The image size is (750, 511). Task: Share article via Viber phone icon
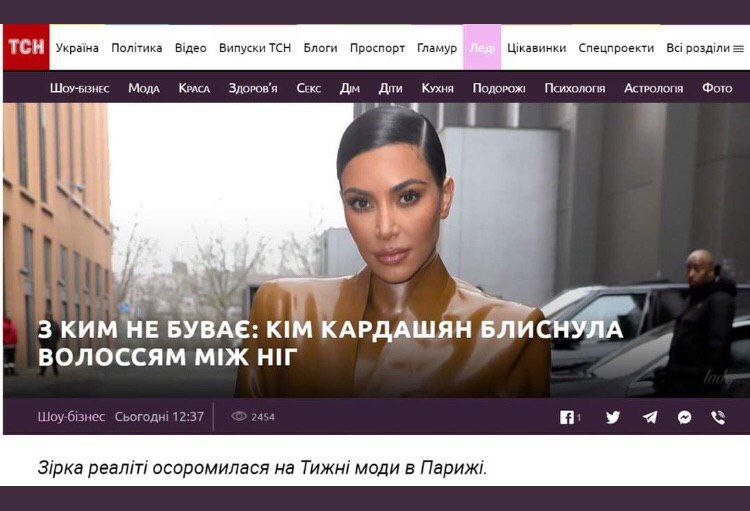point(718,417)
